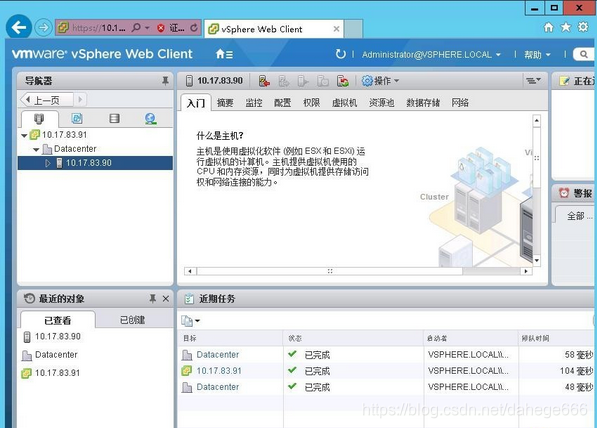Open the recent tasks filter dropdown icon
597x428 pixels.
click(190, 321)
